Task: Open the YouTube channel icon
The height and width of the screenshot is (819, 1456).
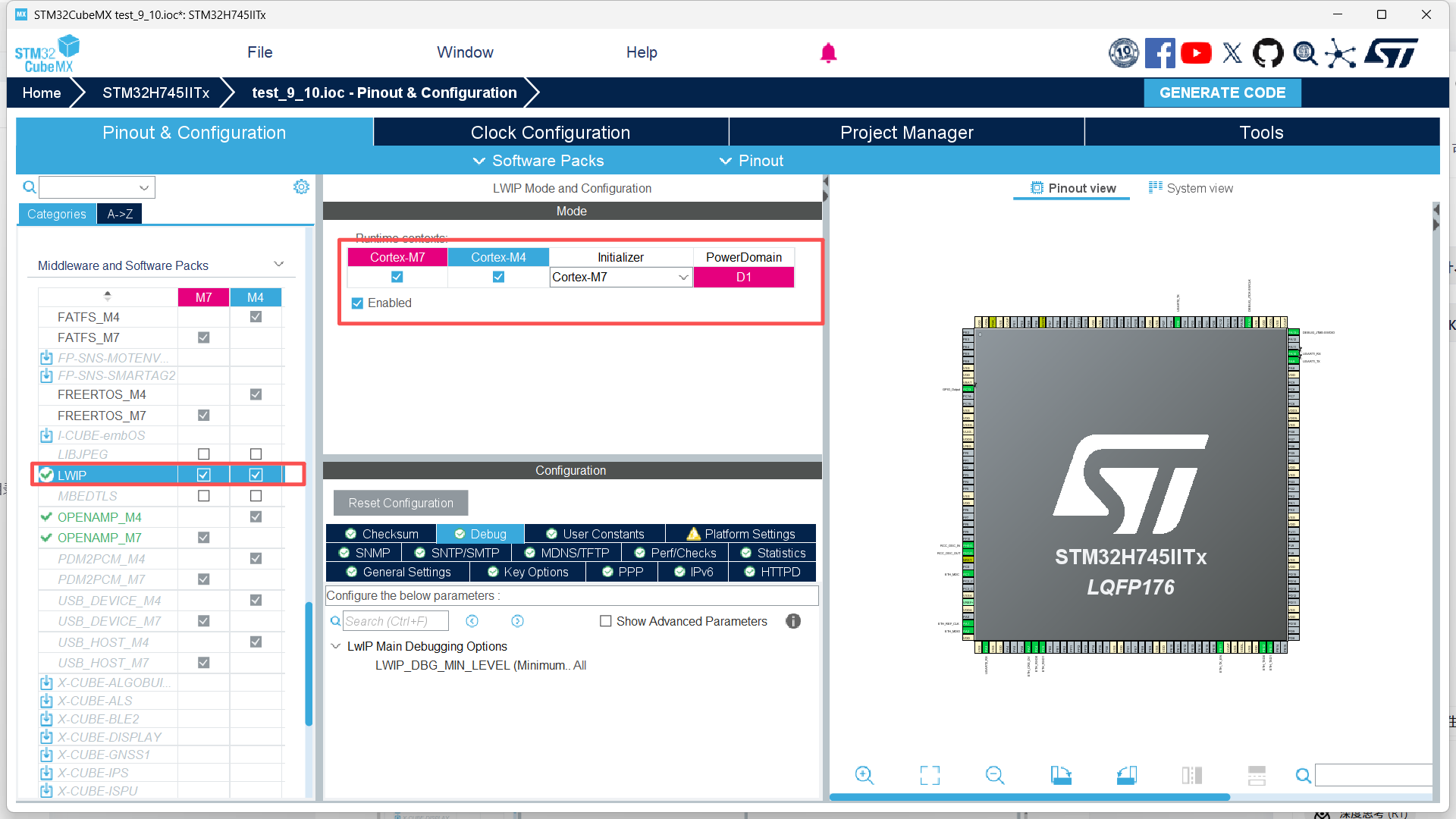Action: (x=1196, y=52)
